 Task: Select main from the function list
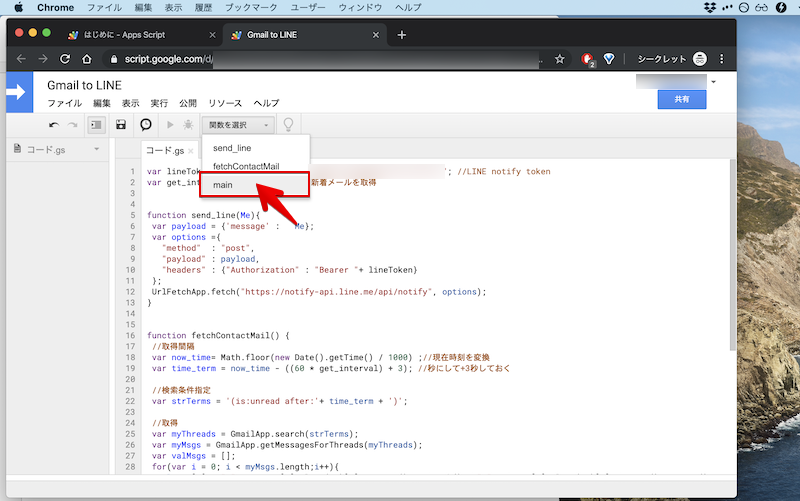[x=222, y=185]
